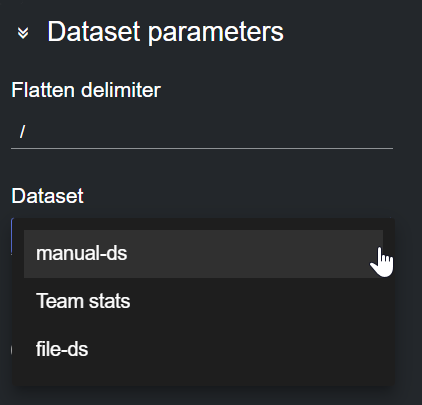The width and height of the screenshot is (422, 405).
Task: Click the Dataset select box left edge
Action: coord(12,236)
